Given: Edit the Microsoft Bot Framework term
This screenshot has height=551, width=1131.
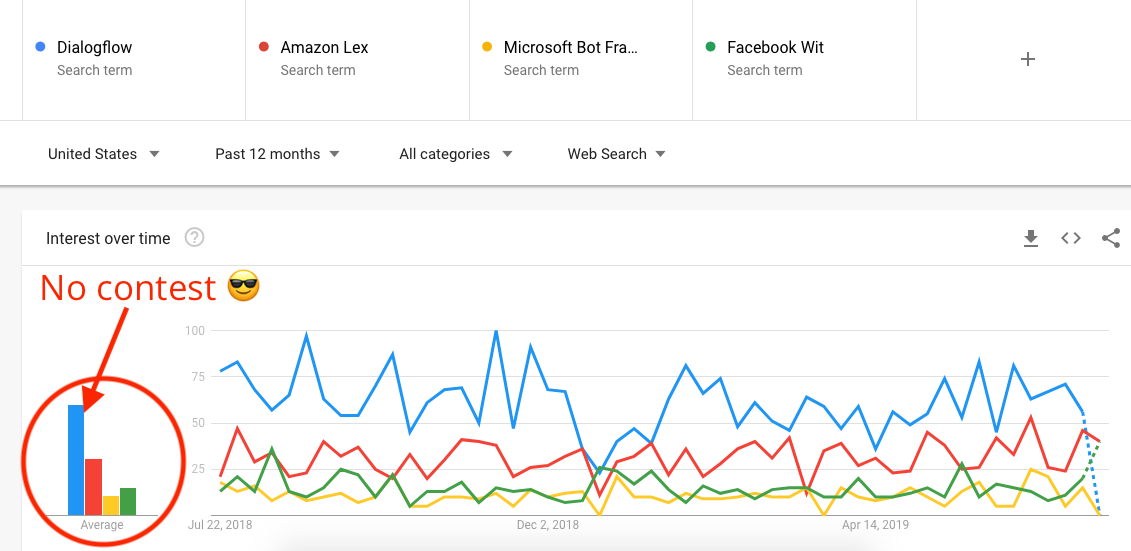Looking at the screenshot, I should (581, 60).
